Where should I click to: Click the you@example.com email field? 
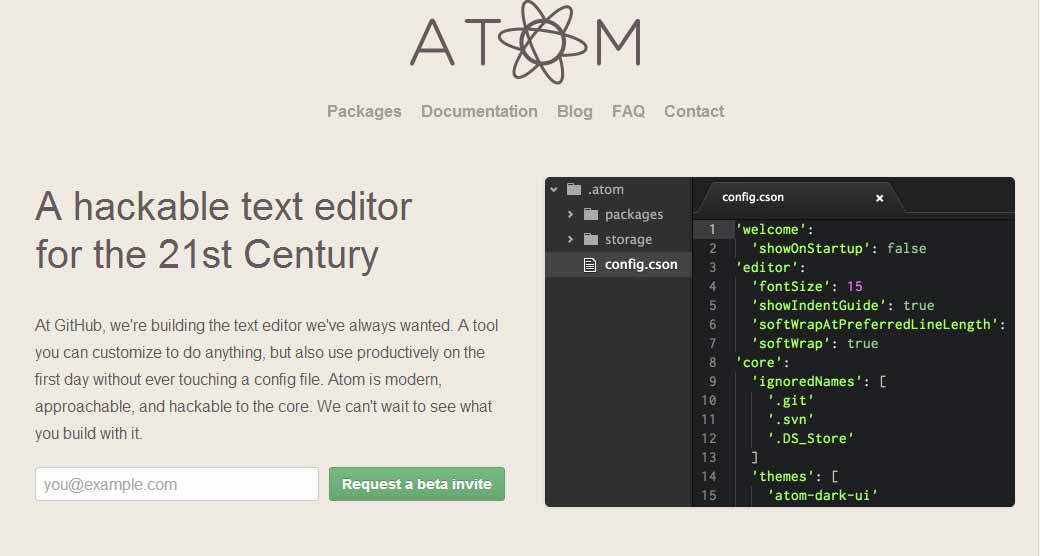pos(176,484)
